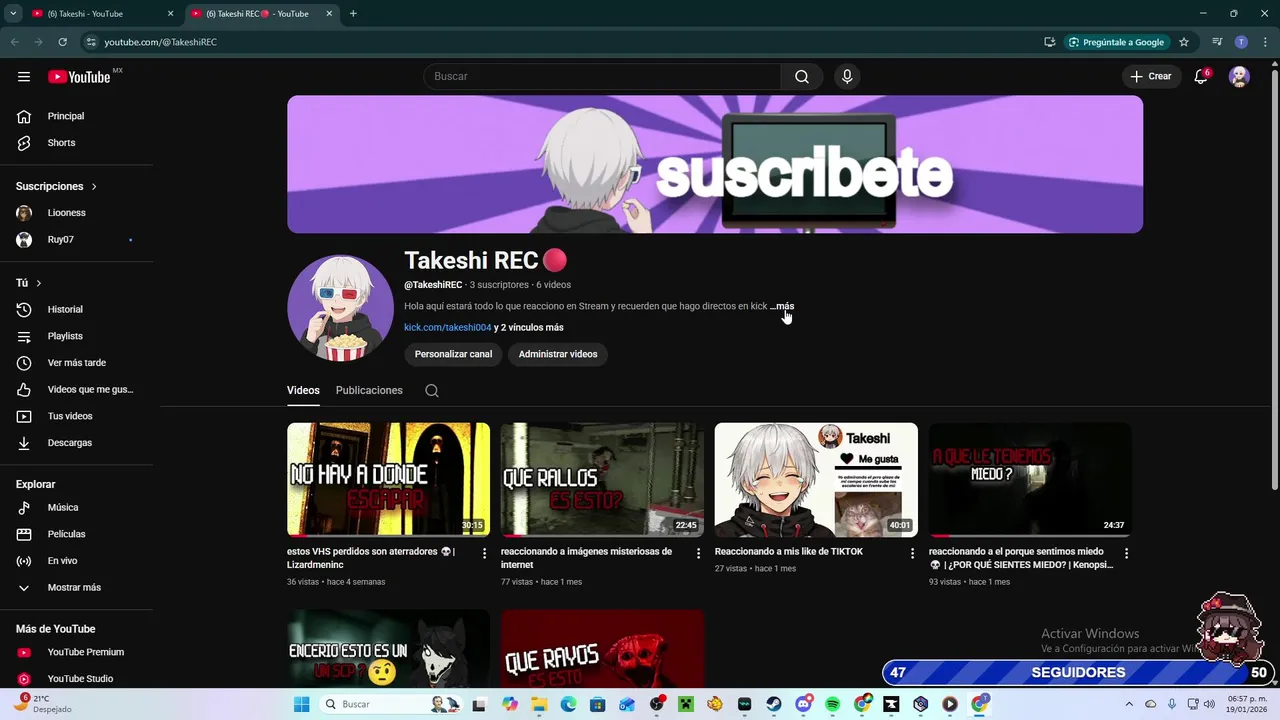Open options for imágenes misteriosas video
The width and height of the screenshot is (1280, 720).
tap(699, 553)
